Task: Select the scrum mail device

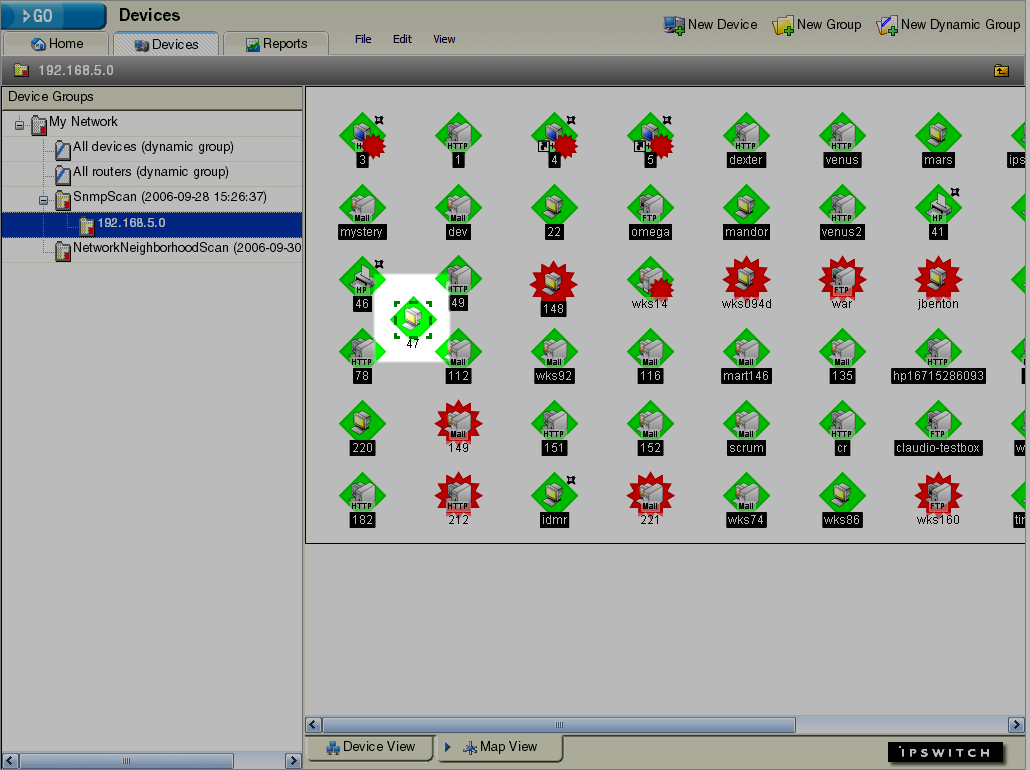Action: coord(746,428)
